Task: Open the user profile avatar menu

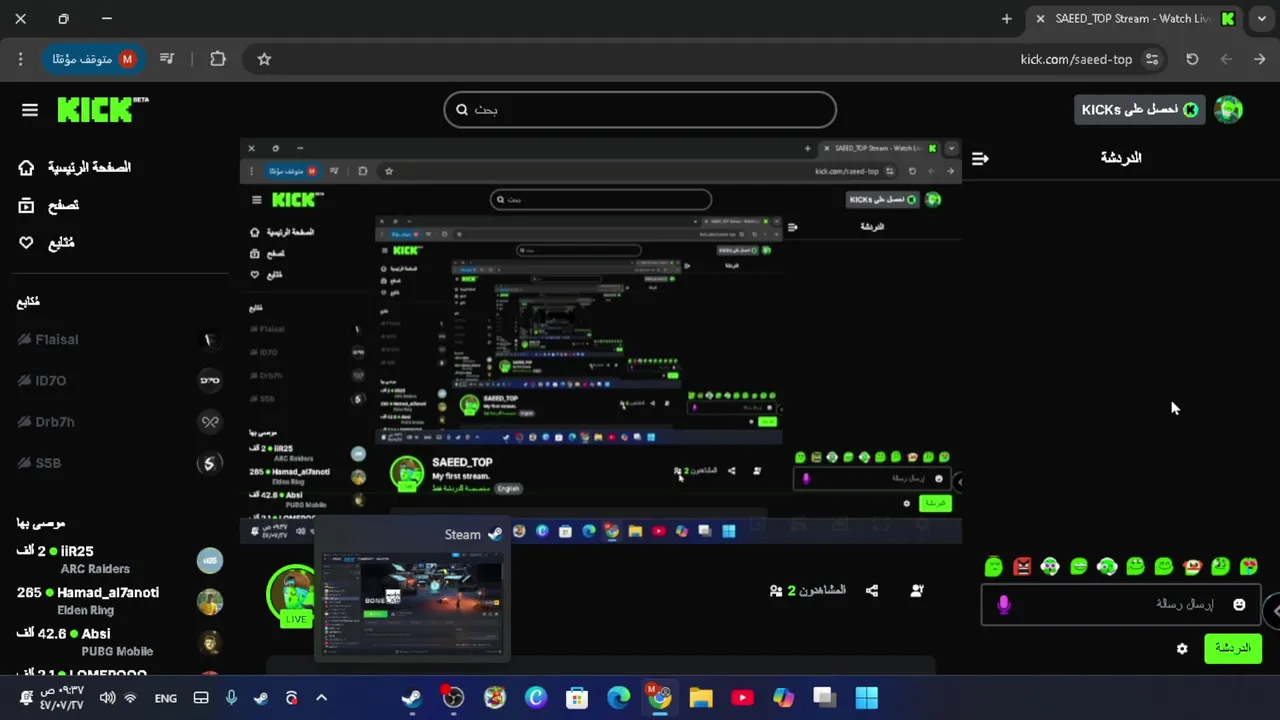Action: coord(1228,109)
